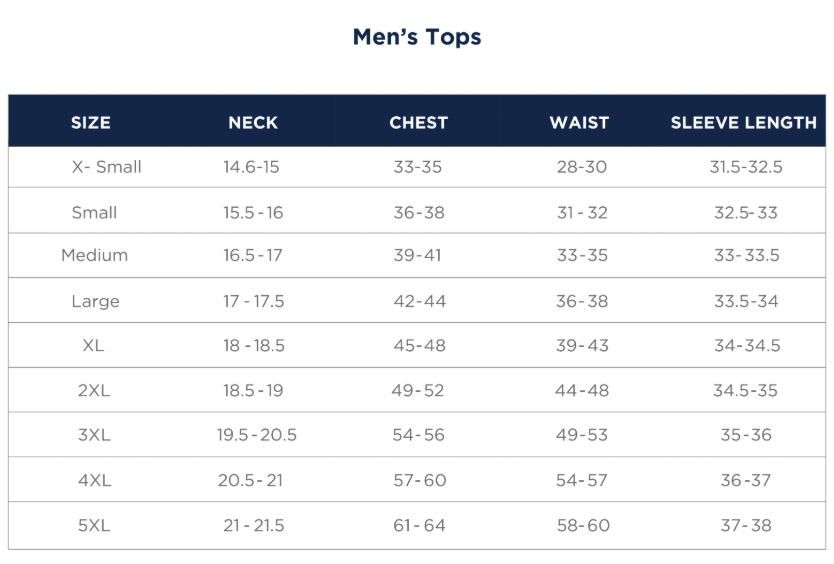
Task: Click the Large chest value 42-44
Action: point(419,301)
